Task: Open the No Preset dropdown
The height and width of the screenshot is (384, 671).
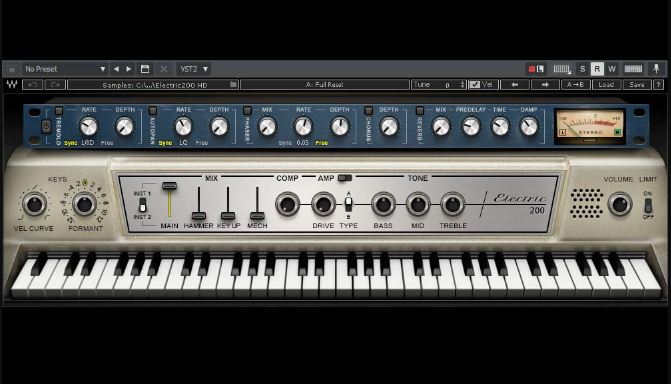Action: (x=65, y=69)
